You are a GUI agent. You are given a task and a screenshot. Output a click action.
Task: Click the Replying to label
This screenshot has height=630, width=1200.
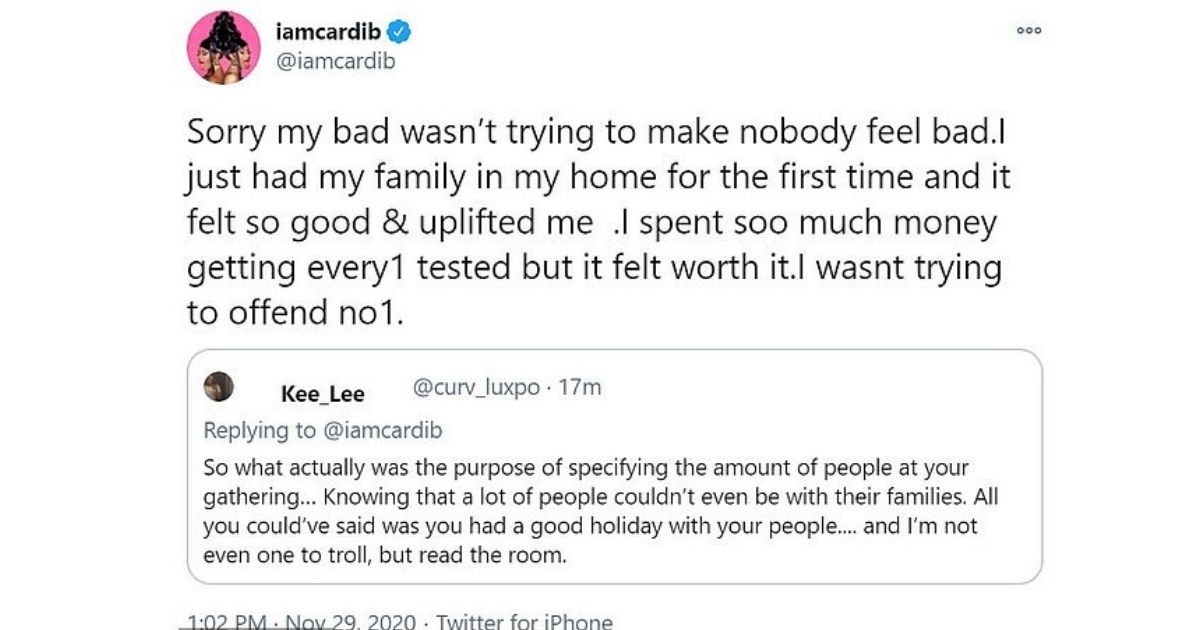tap(258, 431)
